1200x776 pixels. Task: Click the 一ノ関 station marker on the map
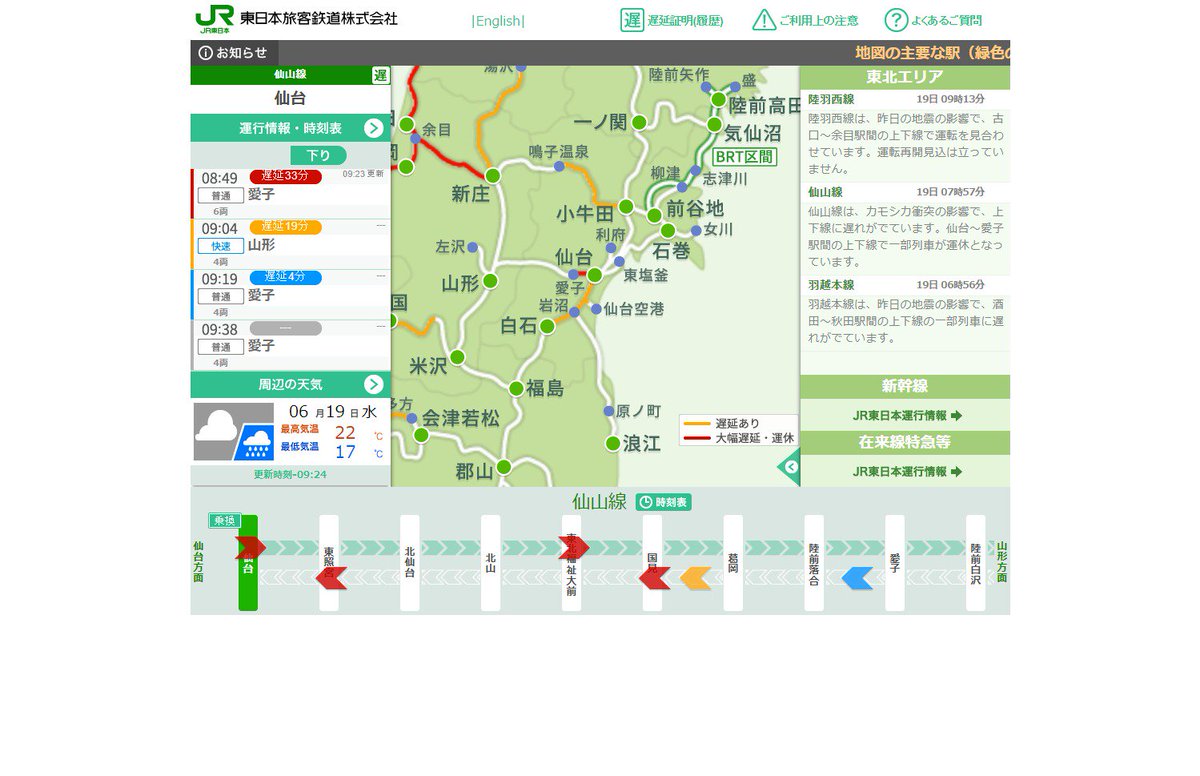point(639,123)
